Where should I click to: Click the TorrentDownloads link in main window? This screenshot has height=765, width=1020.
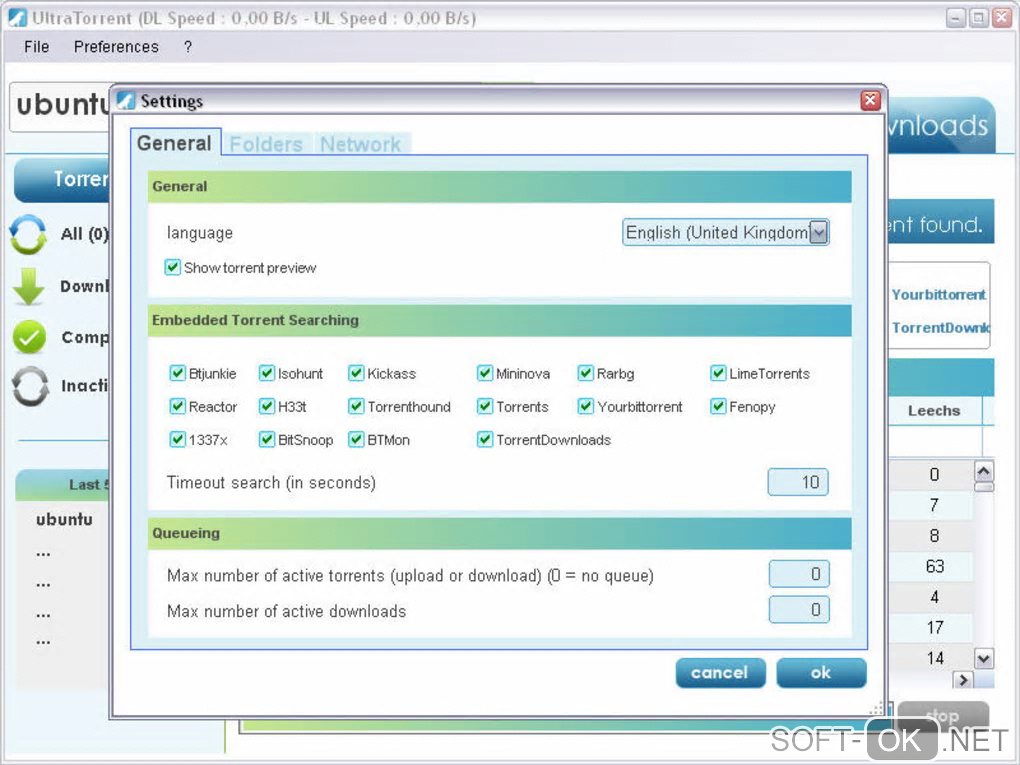(941, 328)
